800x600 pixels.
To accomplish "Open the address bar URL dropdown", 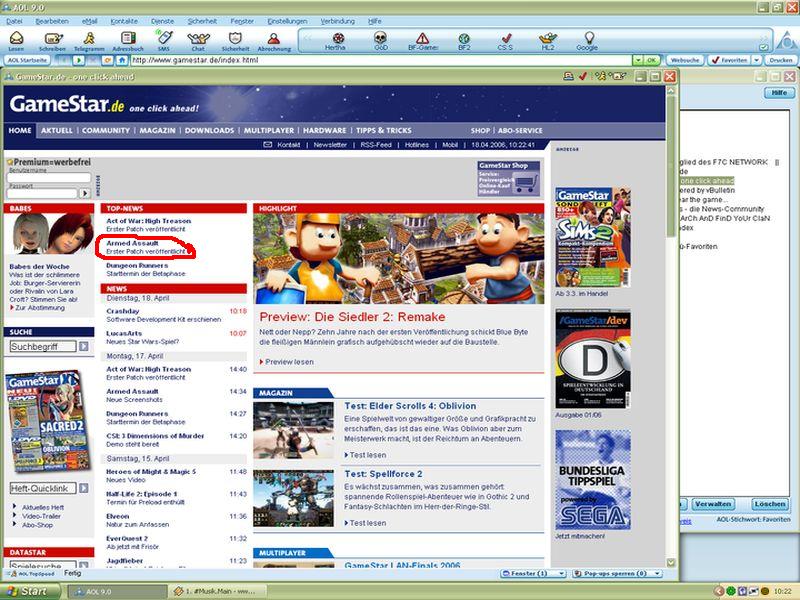I will (637, 60).
